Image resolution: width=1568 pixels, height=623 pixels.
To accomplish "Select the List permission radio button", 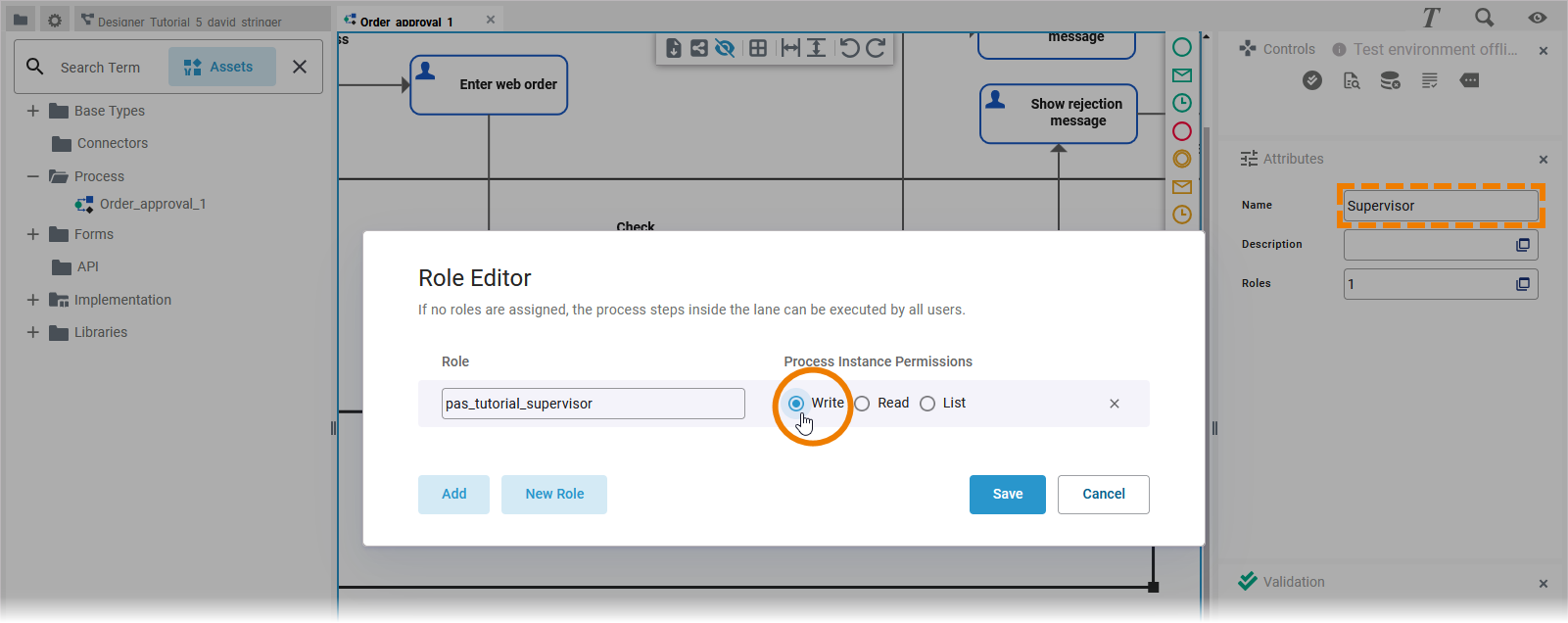I will [x=927, y=404].
